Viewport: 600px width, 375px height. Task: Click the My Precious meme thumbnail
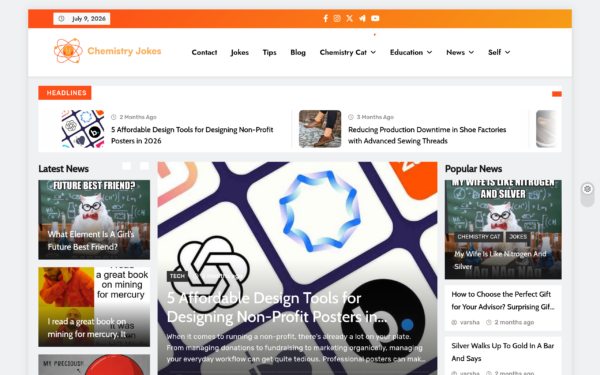(x=94, y=365)
